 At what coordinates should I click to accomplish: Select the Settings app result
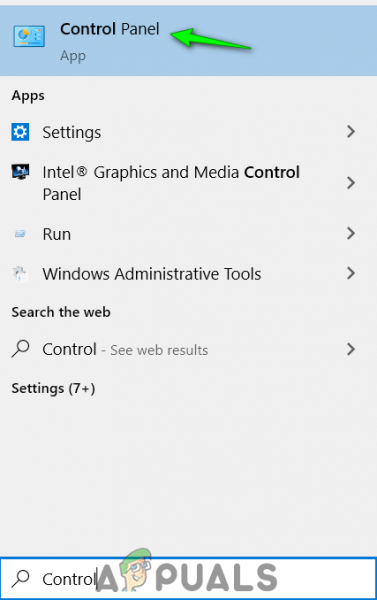pos(188,132)
